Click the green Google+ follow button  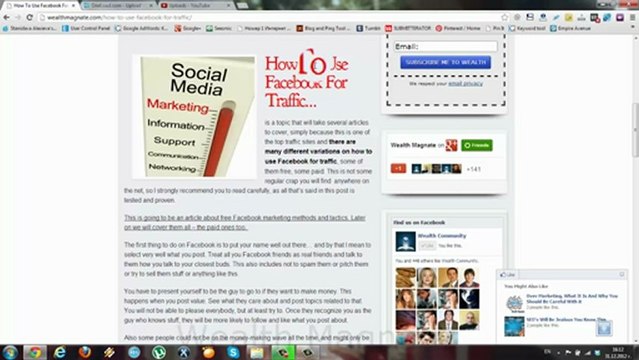pos(476,145)
